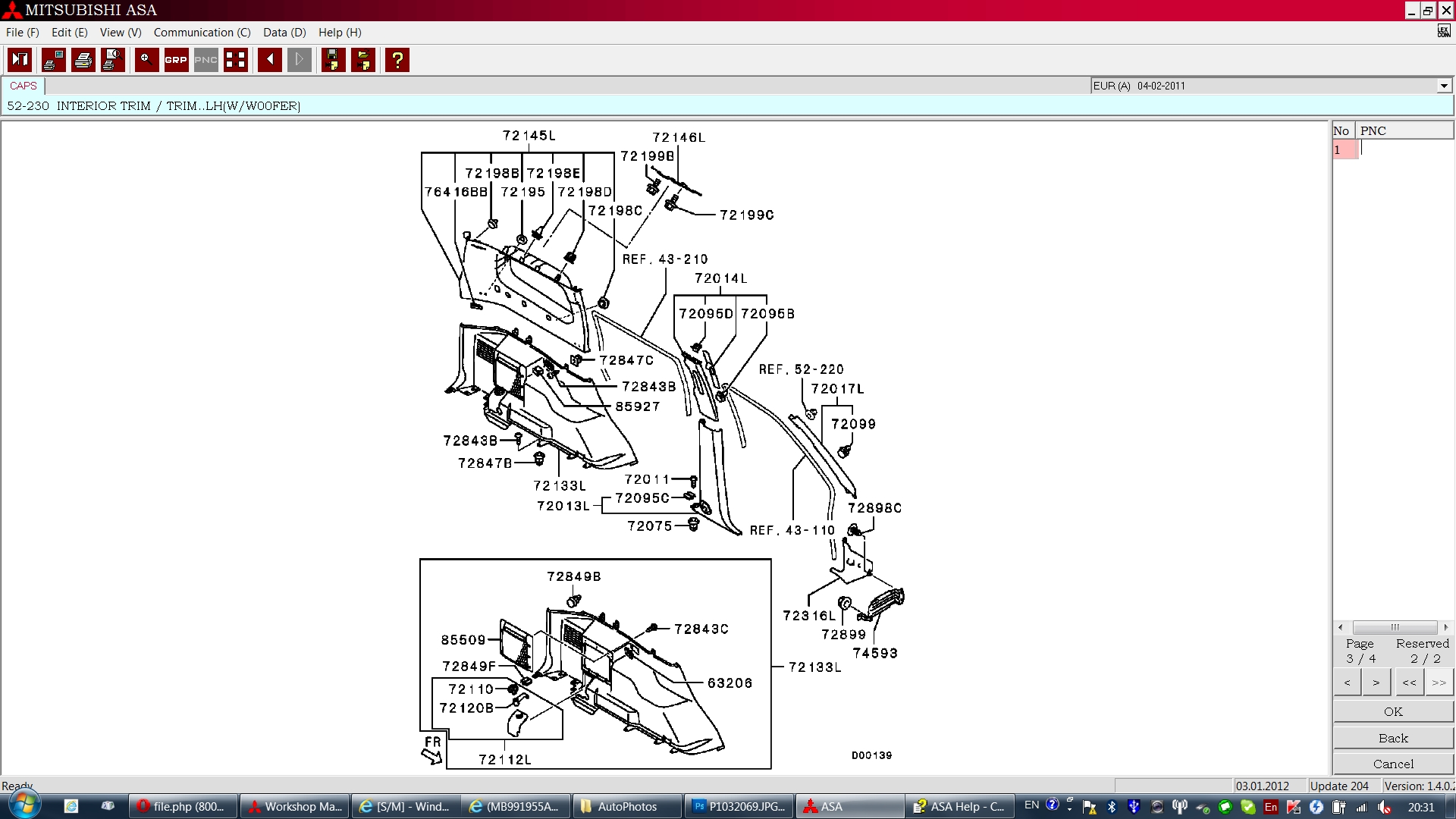Screen dimensions: 1456x819
Task: Open the File (F) menu
Action: (x=22, y=33)
